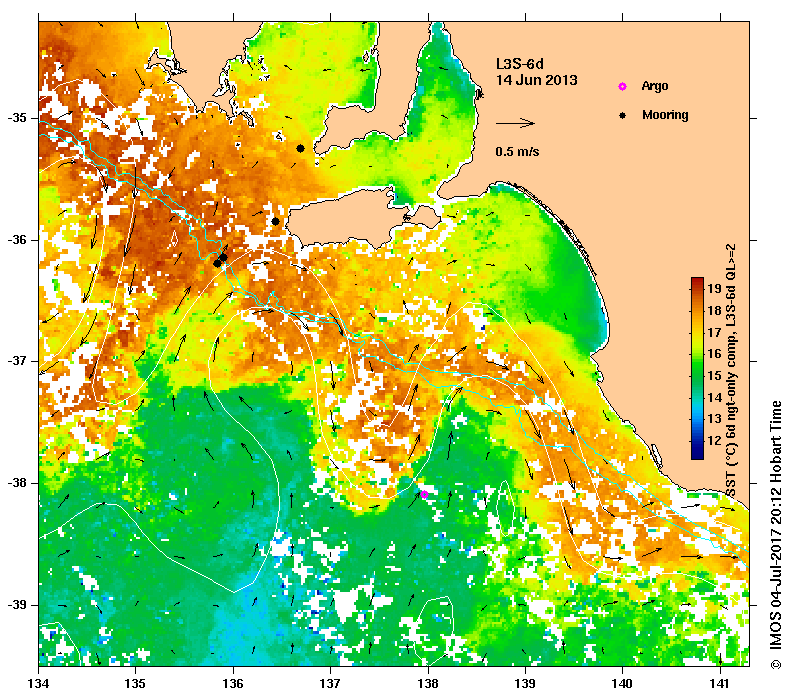The width and height of the screenshot is (791, 700).
Task: Click the color bar value 14
Action: 714,397
